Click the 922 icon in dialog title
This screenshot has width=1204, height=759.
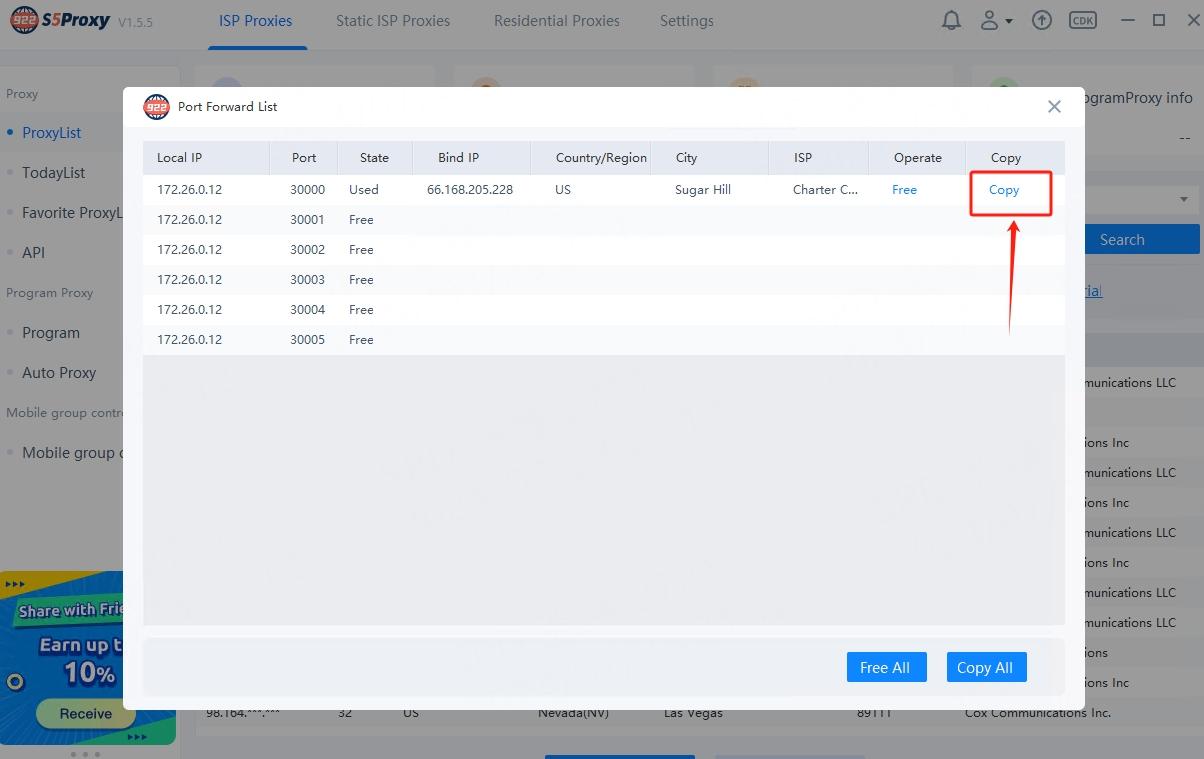coord(156,107)
